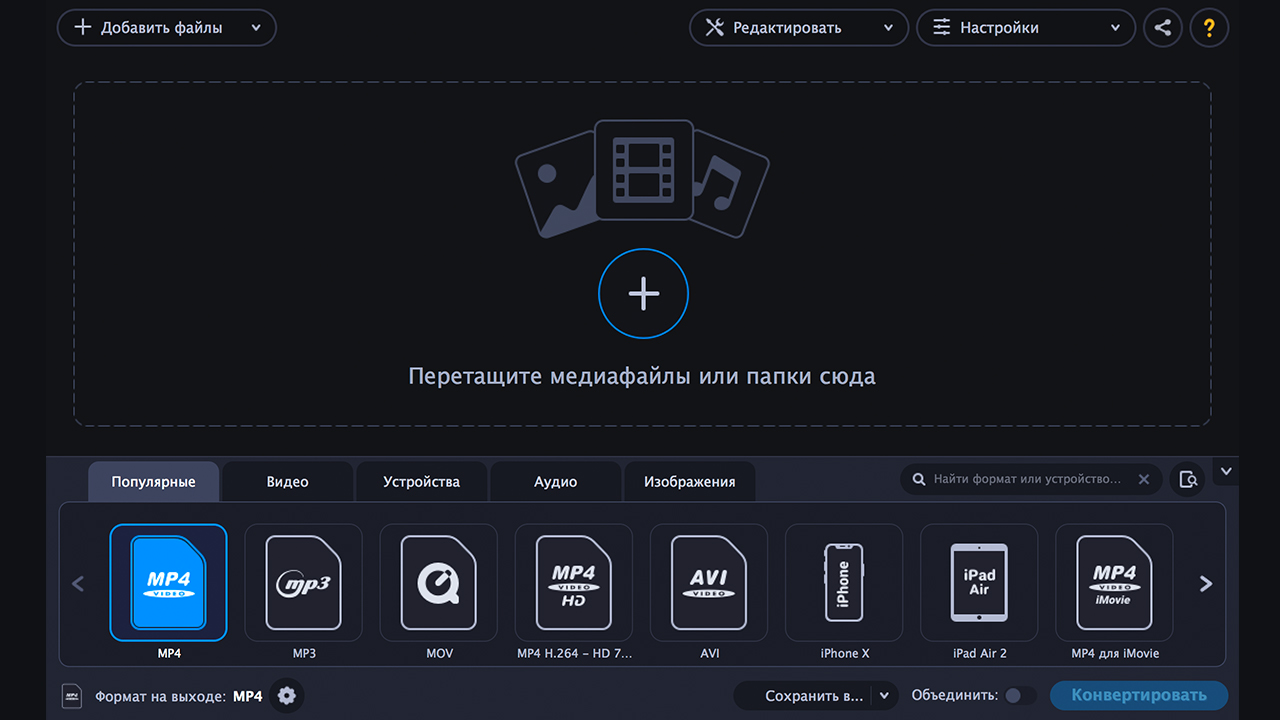
Task: Select the MP4 H.264 HD preset
Action: 573,583
